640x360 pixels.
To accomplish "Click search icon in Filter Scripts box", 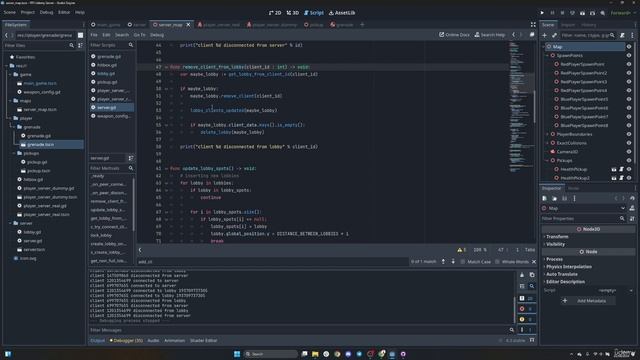I will pyautogui.click(x=131, y=45).
